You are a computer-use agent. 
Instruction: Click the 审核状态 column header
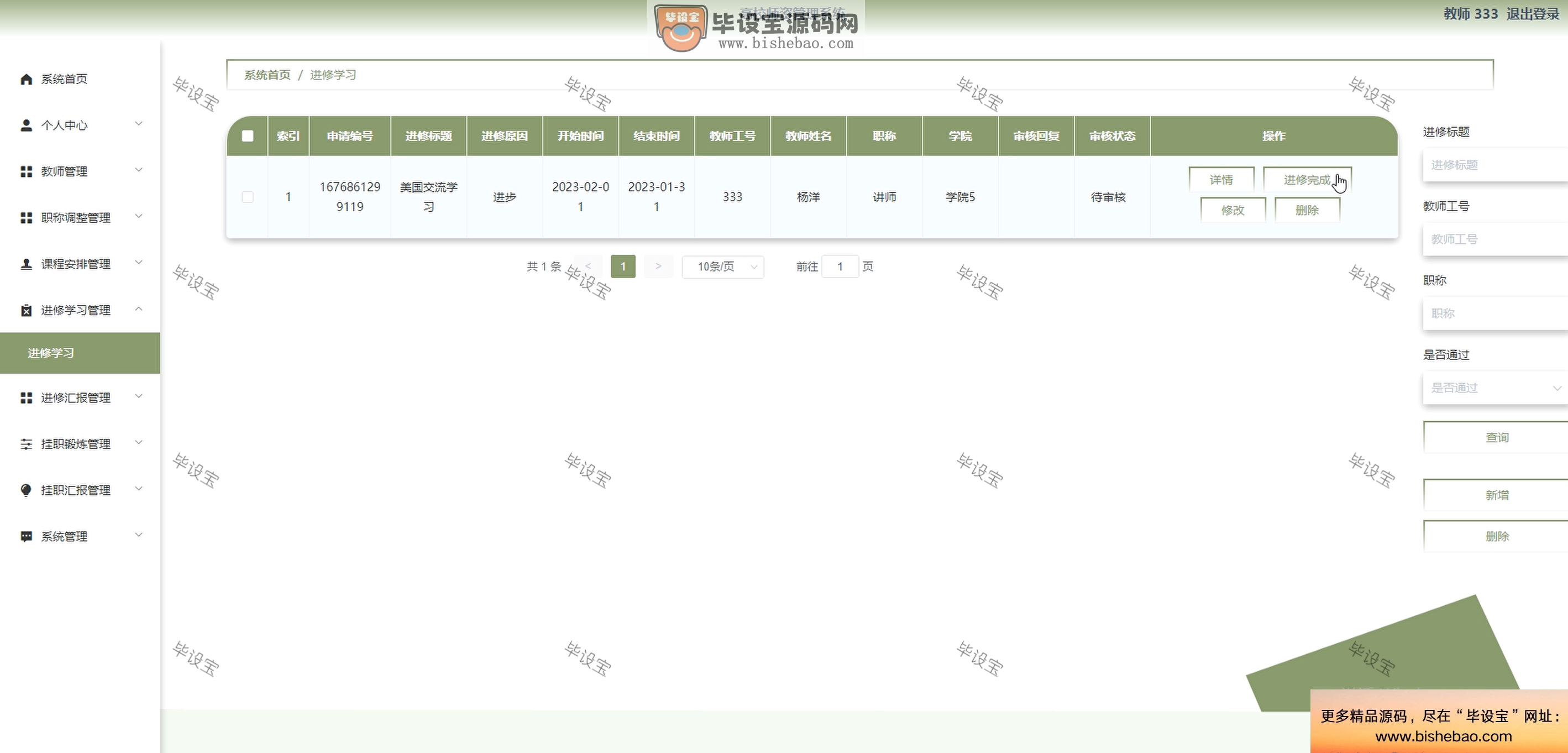tap(1112, 136)
